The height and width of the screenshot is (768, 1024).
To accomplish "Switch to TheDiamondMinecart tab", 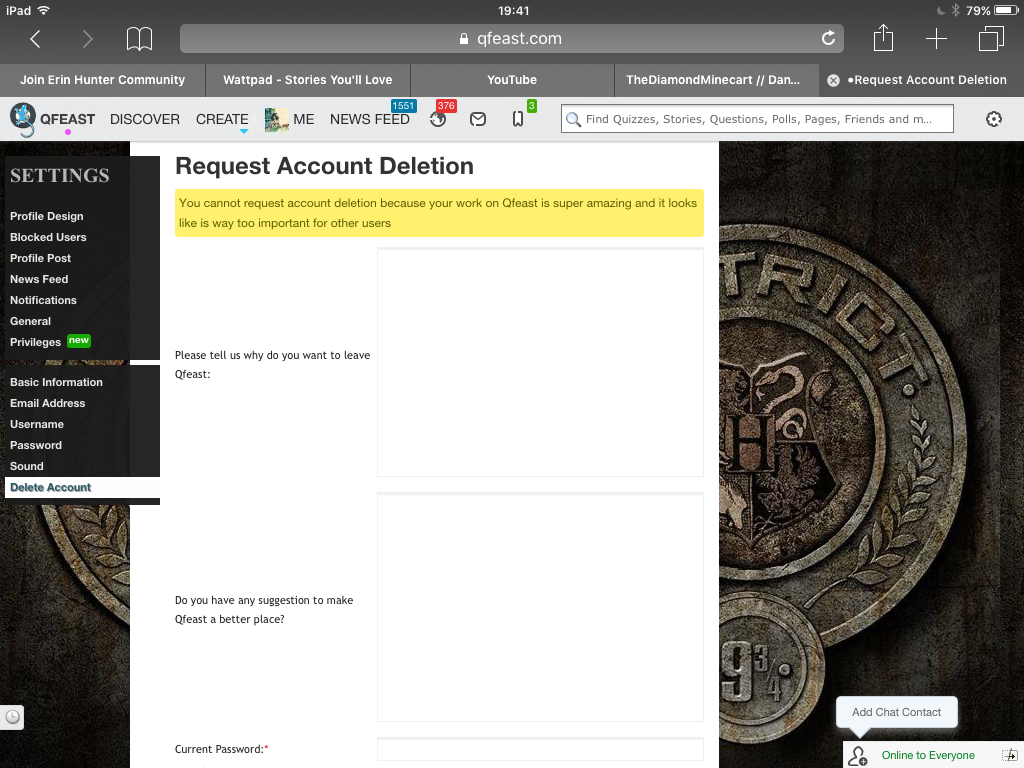I will click(716, 80).
